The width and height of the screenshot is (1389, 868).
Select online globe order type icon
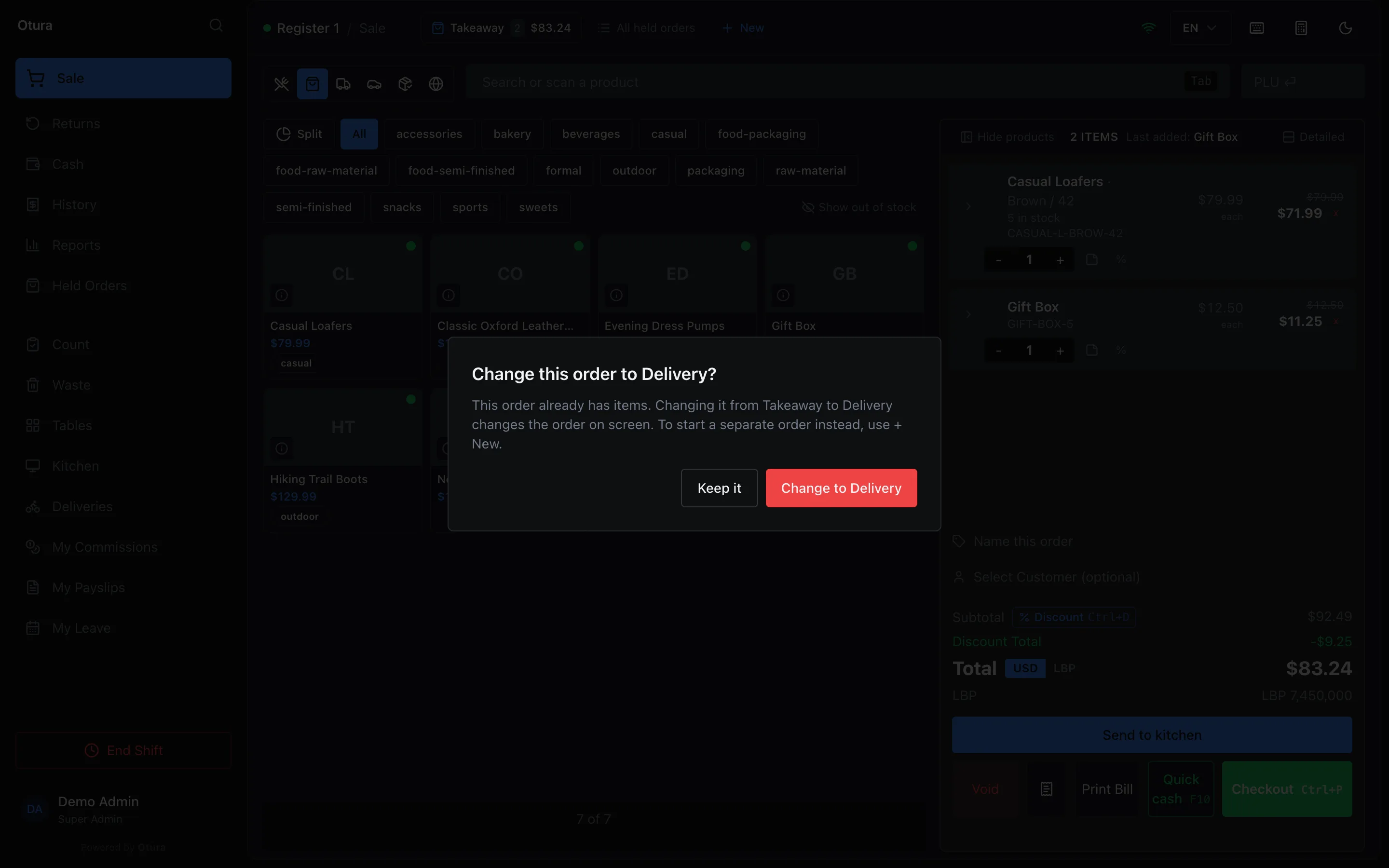tap(436, 84)
